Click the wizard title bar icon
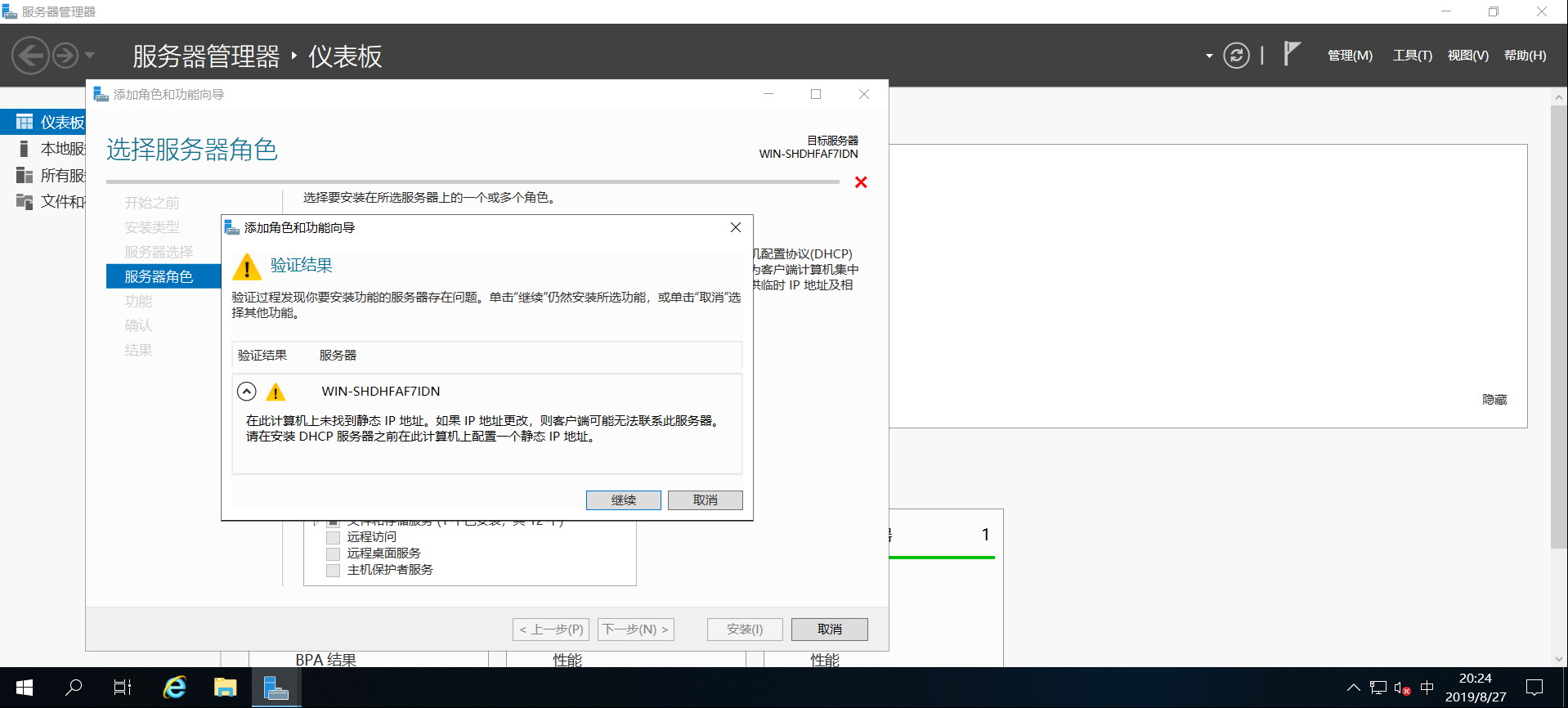This screenshot has height=708, width=1568. [x=101, y=94]
